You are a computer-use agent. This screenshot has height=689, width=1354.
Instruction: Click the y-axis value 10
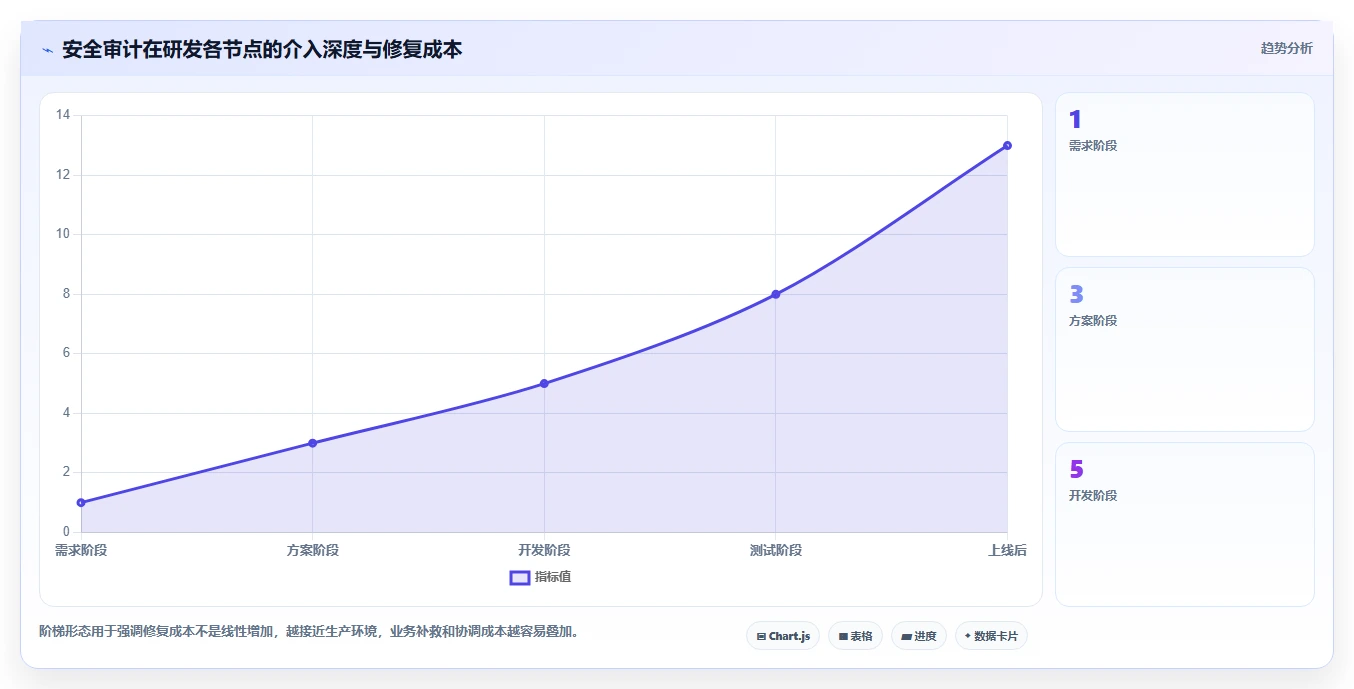63,234
